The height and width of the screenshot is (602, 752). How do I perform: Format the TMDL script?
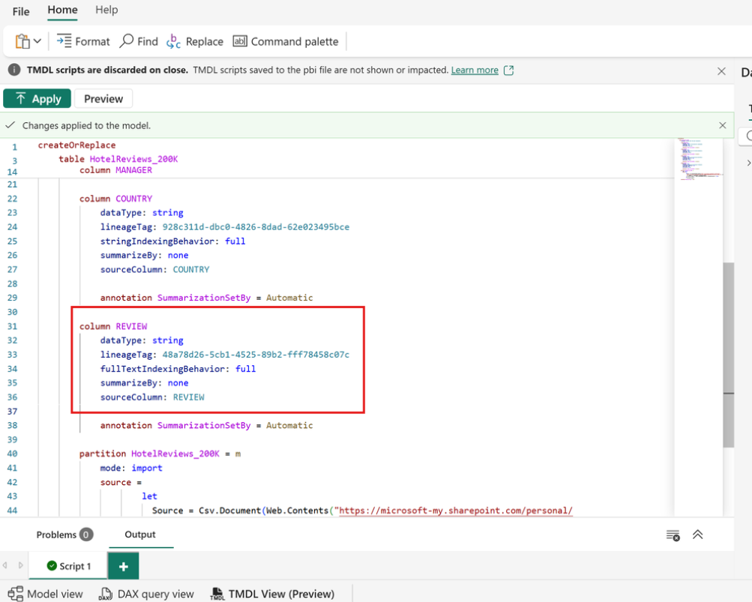pyautogui.click(x=83, y=42)
